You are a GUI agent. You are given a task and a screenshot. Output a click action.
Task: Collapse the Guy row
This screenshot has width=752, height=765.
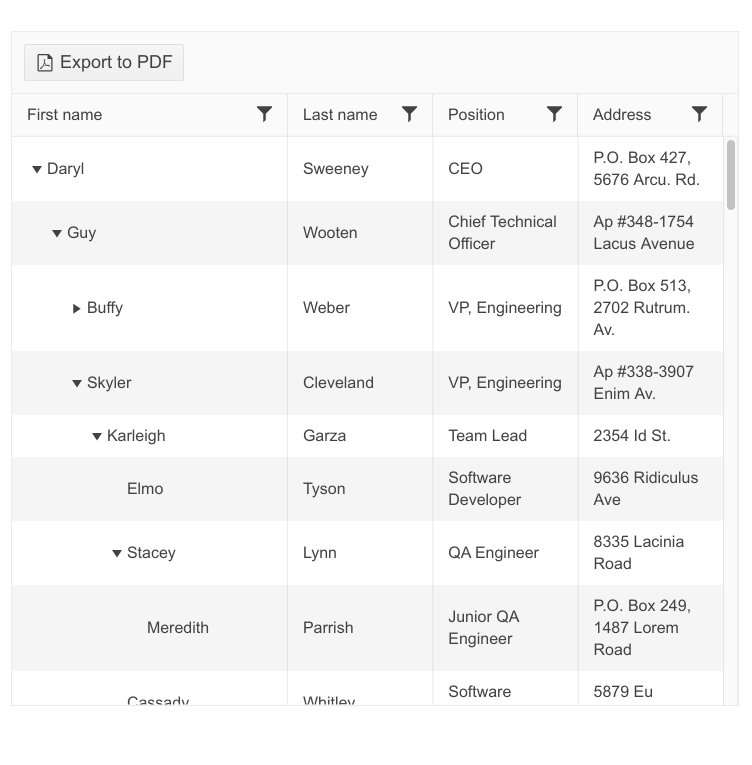(57, 233)
